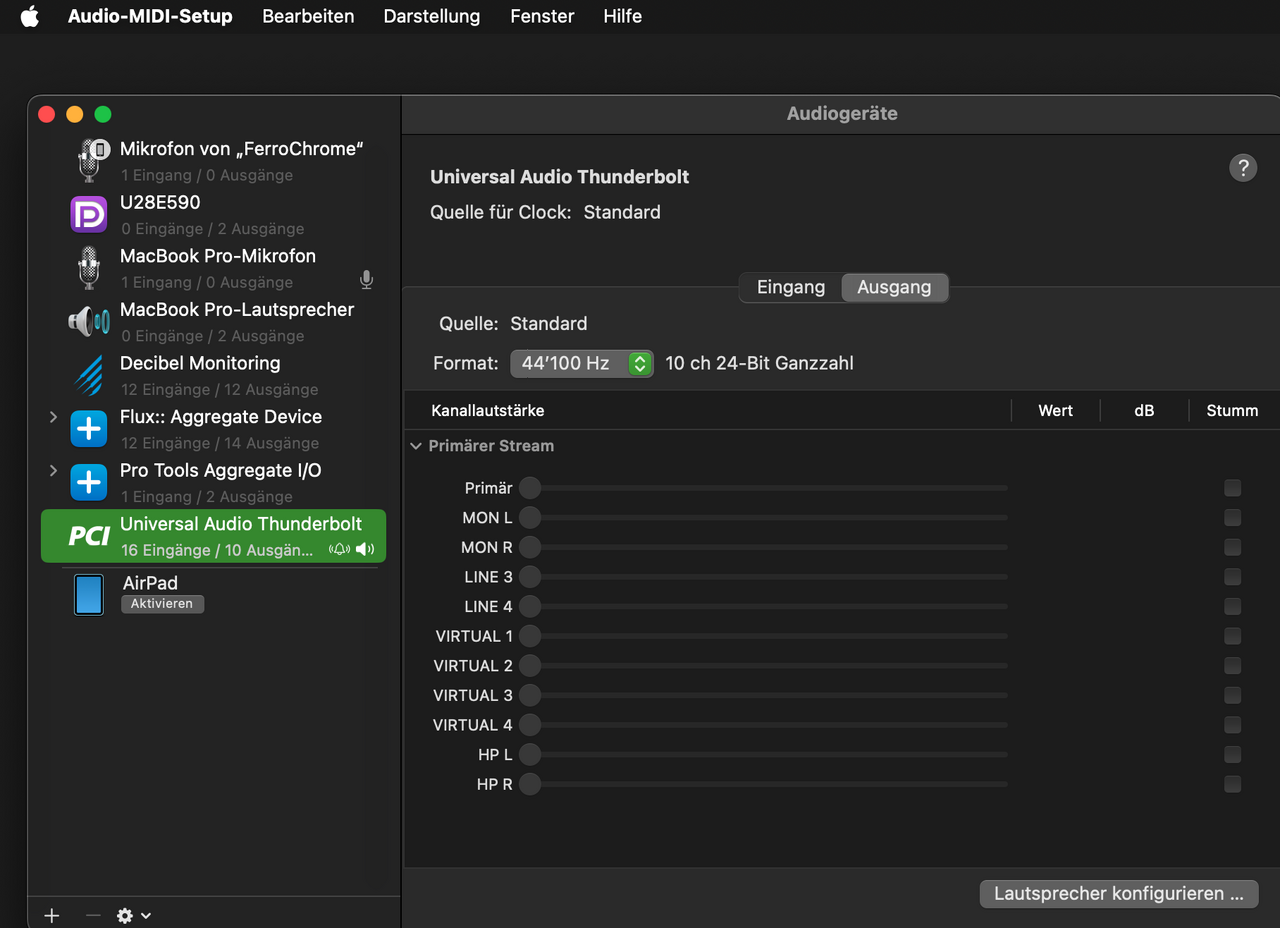
Task: Expand the Pro Tools Aggregate I/O row
Action: tap(53, 470)
